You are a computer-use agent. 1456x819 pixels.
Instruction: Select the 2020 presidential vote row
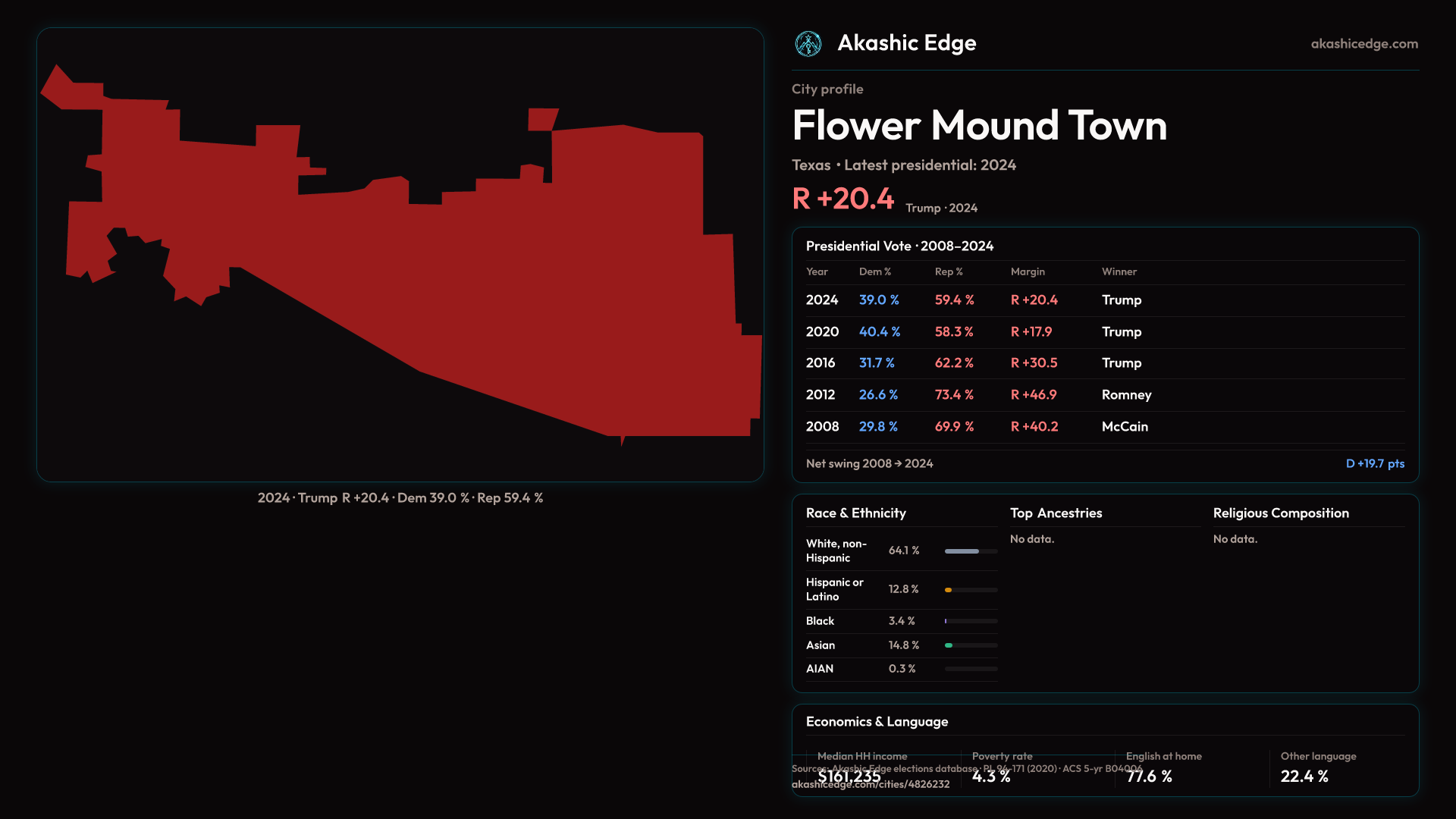pyautogui.click(x=822, y=332)
